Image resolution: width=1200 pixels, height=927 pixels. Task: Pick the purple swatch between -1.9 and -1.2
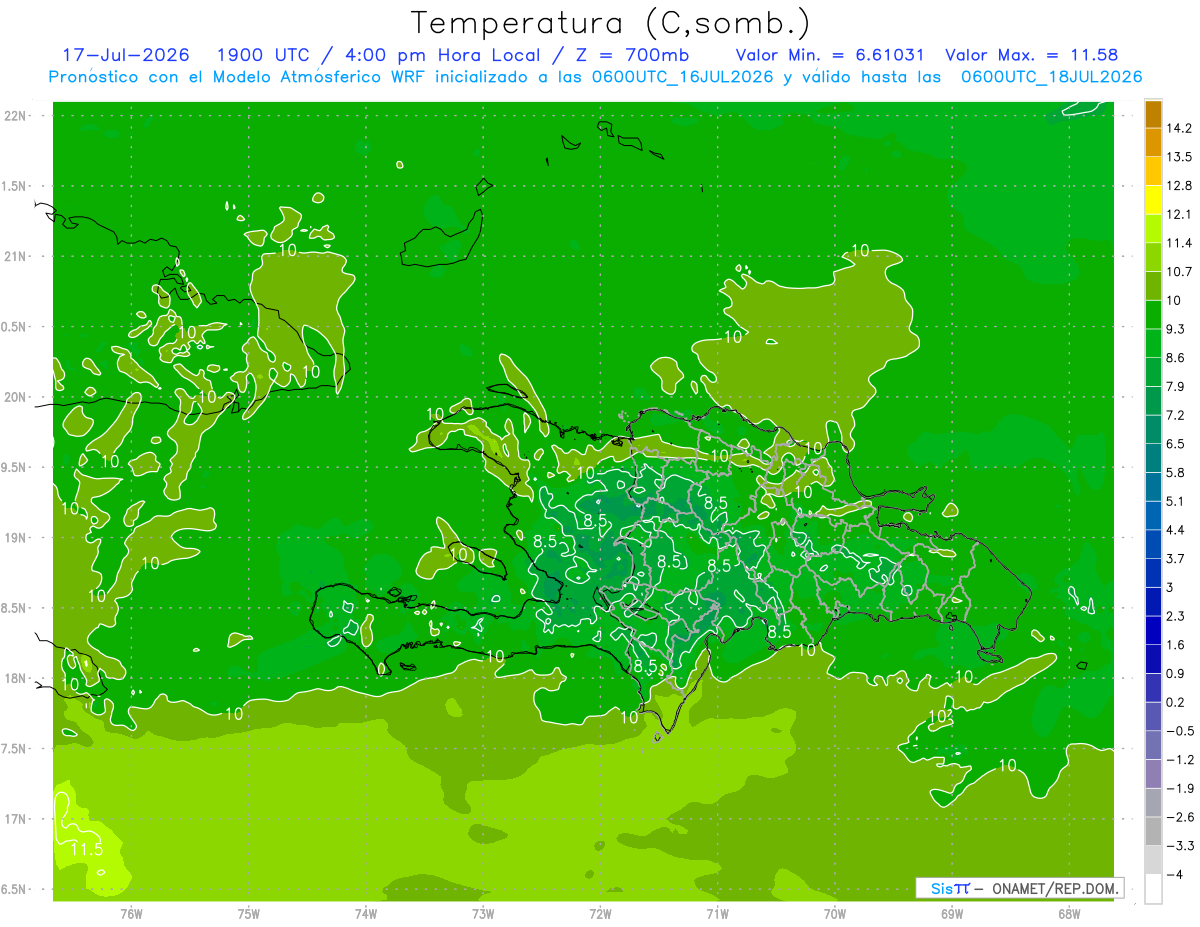(1154, 774)
